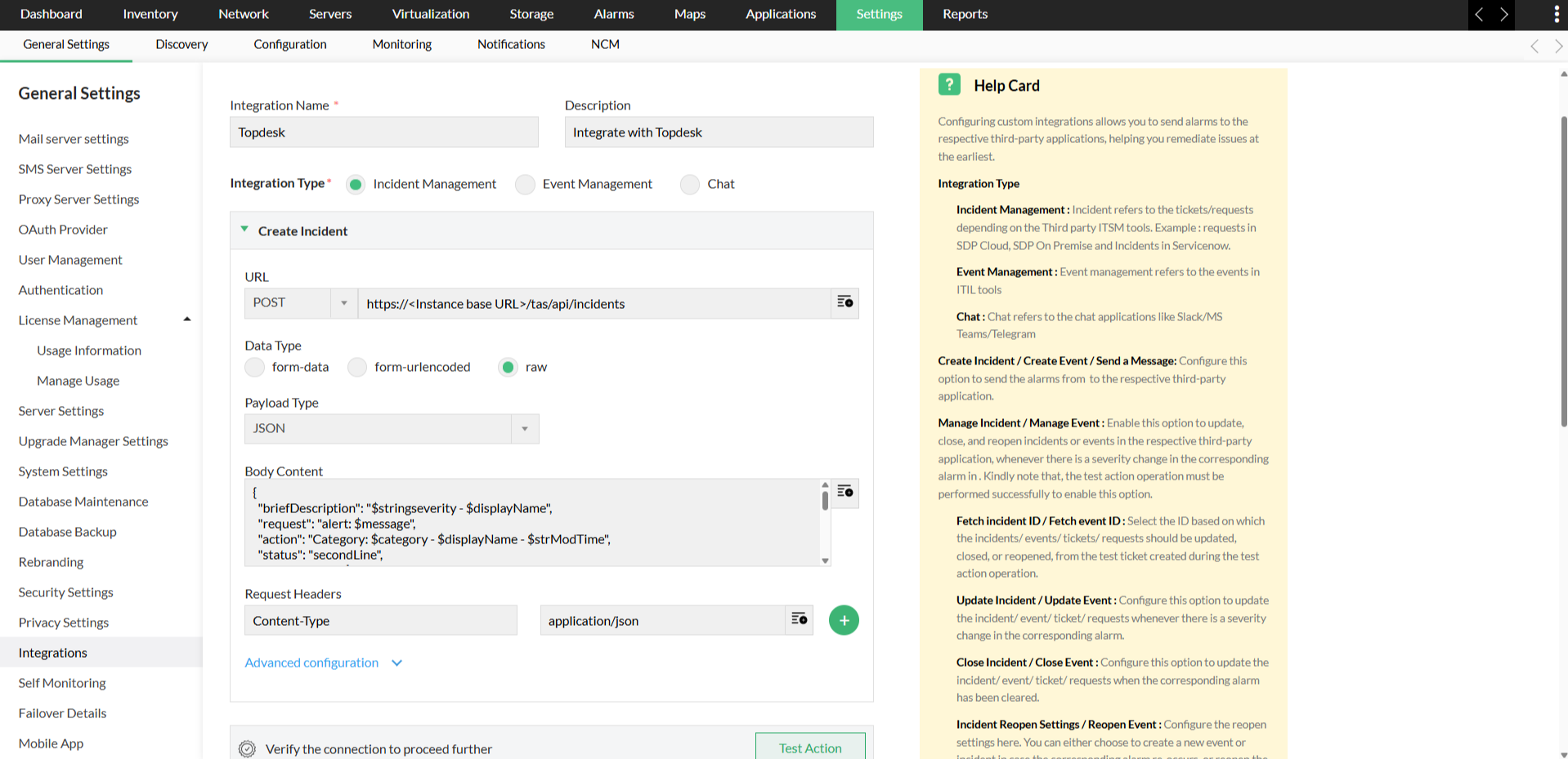Select Chat integration type
This screenshot has height=759, width=1568.
point(690,184)
